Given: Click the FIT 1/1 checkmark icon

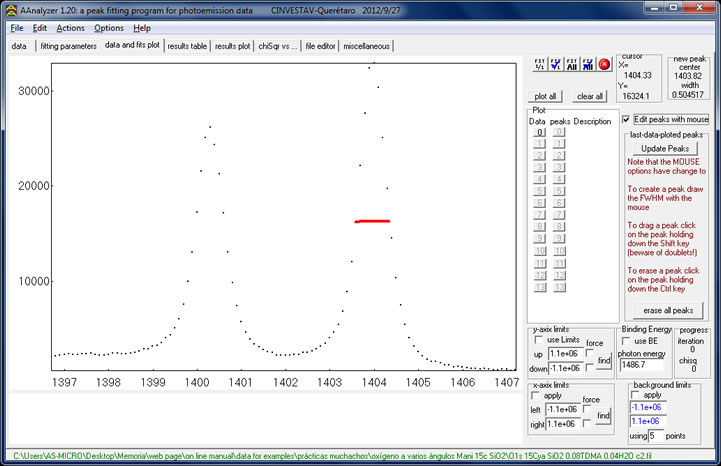Looking at the screenshot, I should pyautogui.click(x=555, y=65).
